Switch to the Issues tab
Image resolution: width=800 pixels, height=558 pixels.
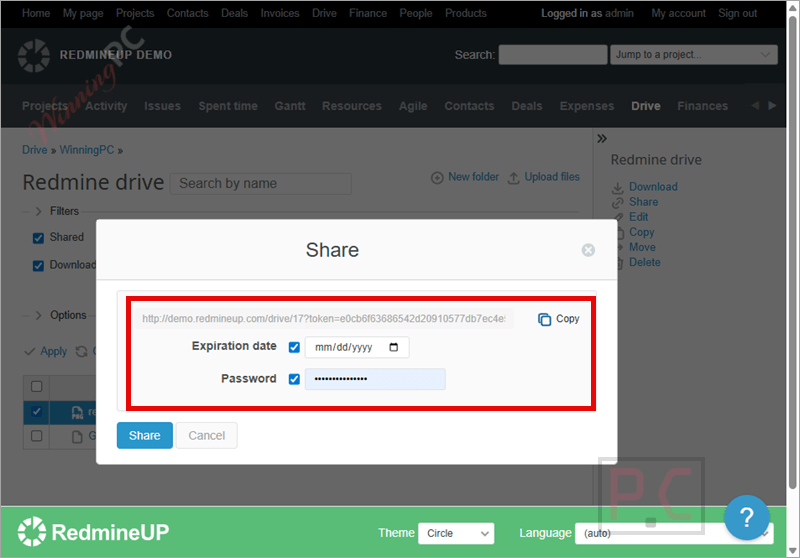162,106
